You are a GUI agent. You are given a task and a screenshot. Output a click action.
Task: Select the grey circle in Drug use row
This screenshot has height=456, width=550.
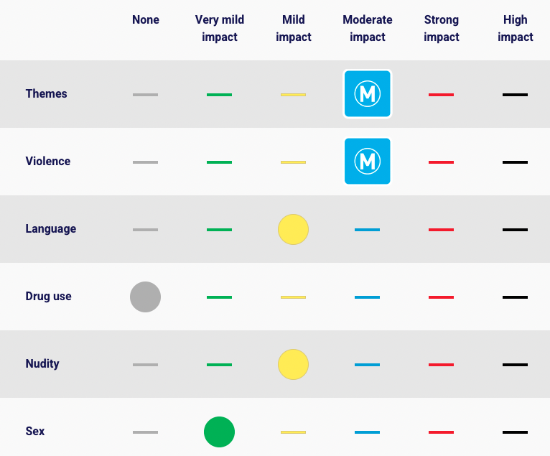tap(146, 297)
